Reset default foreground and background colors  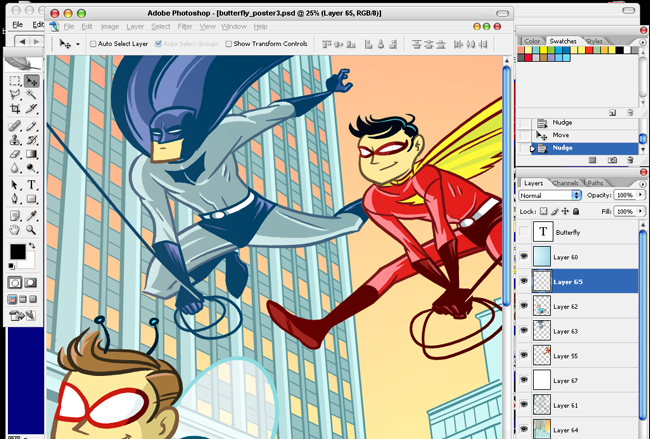(12, 266)
